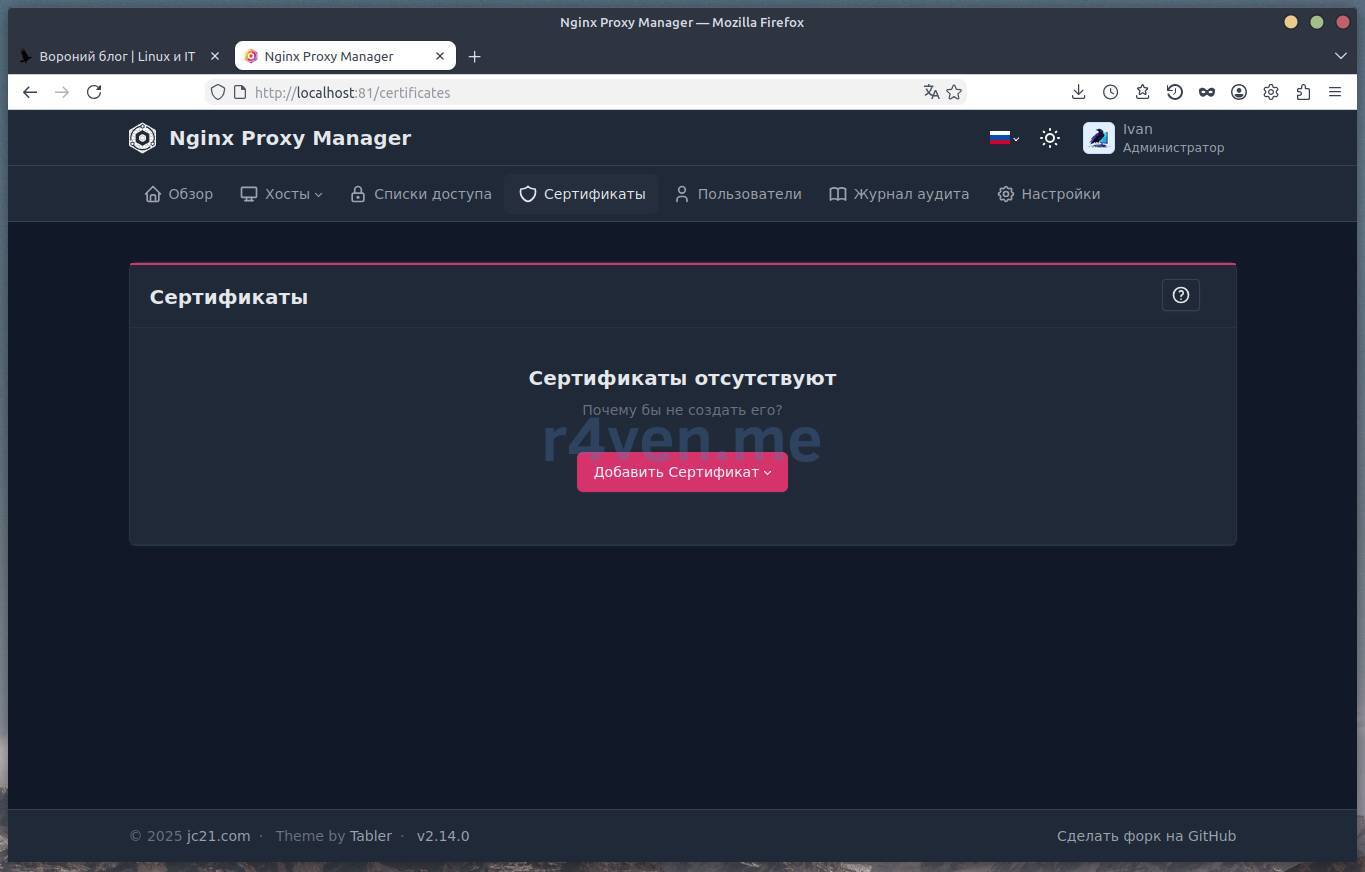The height and width of the screenshot is (872, 1365).
Task: Click the Nginx Proxy Manager logo icon
Action: (x=143, y=138)
